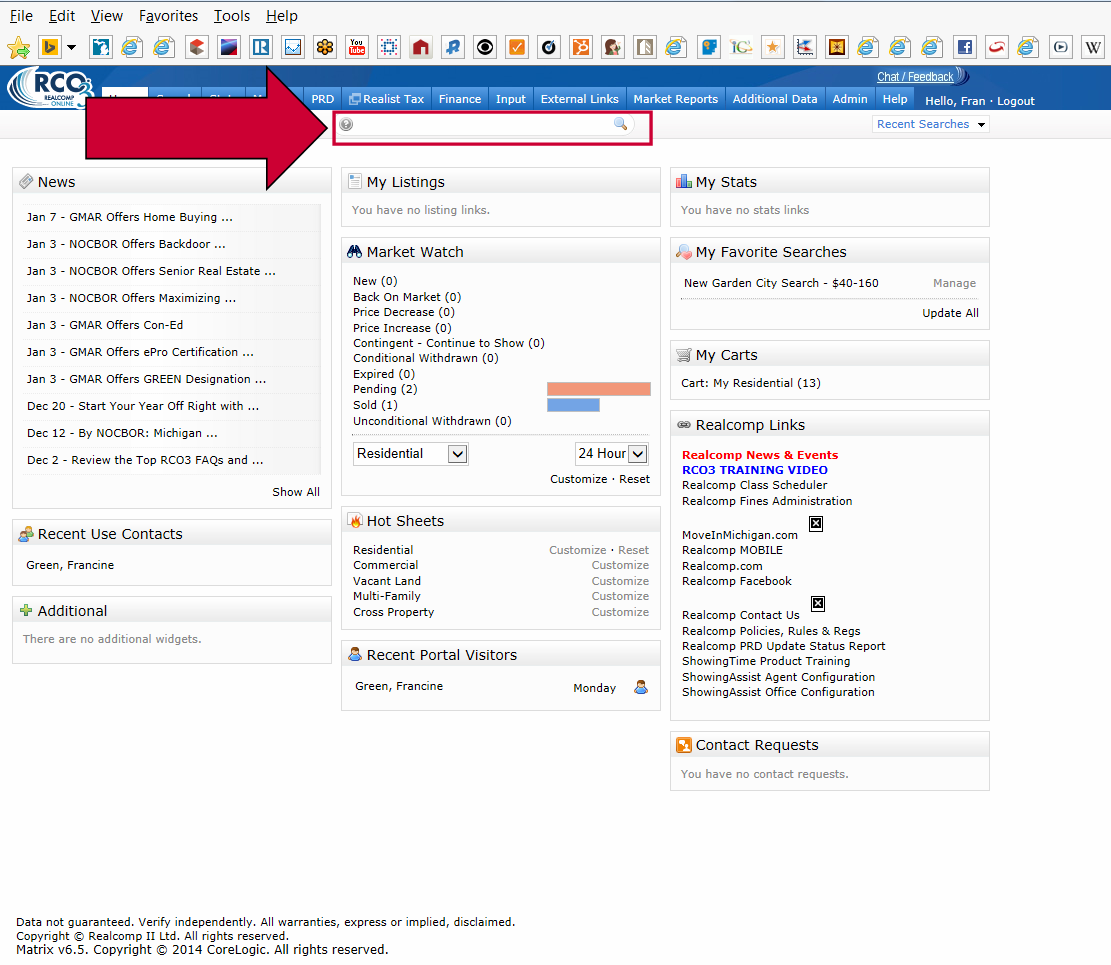Open the blue puzzle-piece favorite icon
Image resolution: width=1111 pixels, height=965 pixels.
coord(709,47)
